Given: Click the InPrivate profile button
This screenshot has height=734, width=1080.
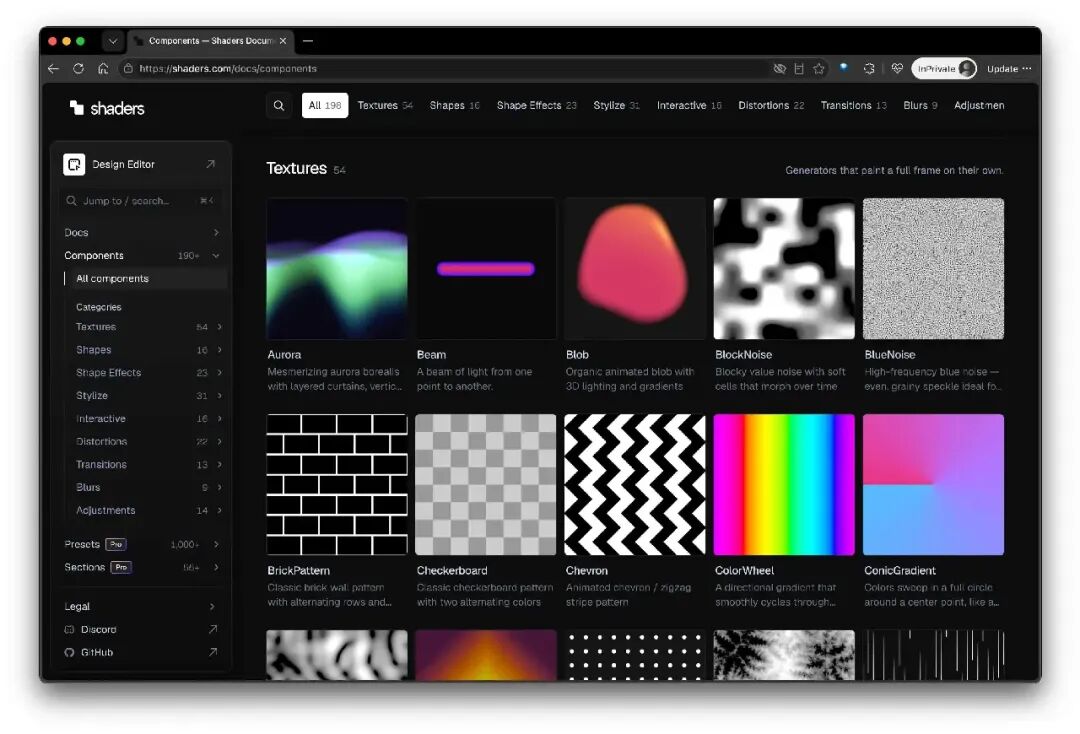Looking at the screenshot, I should point(944,68).
